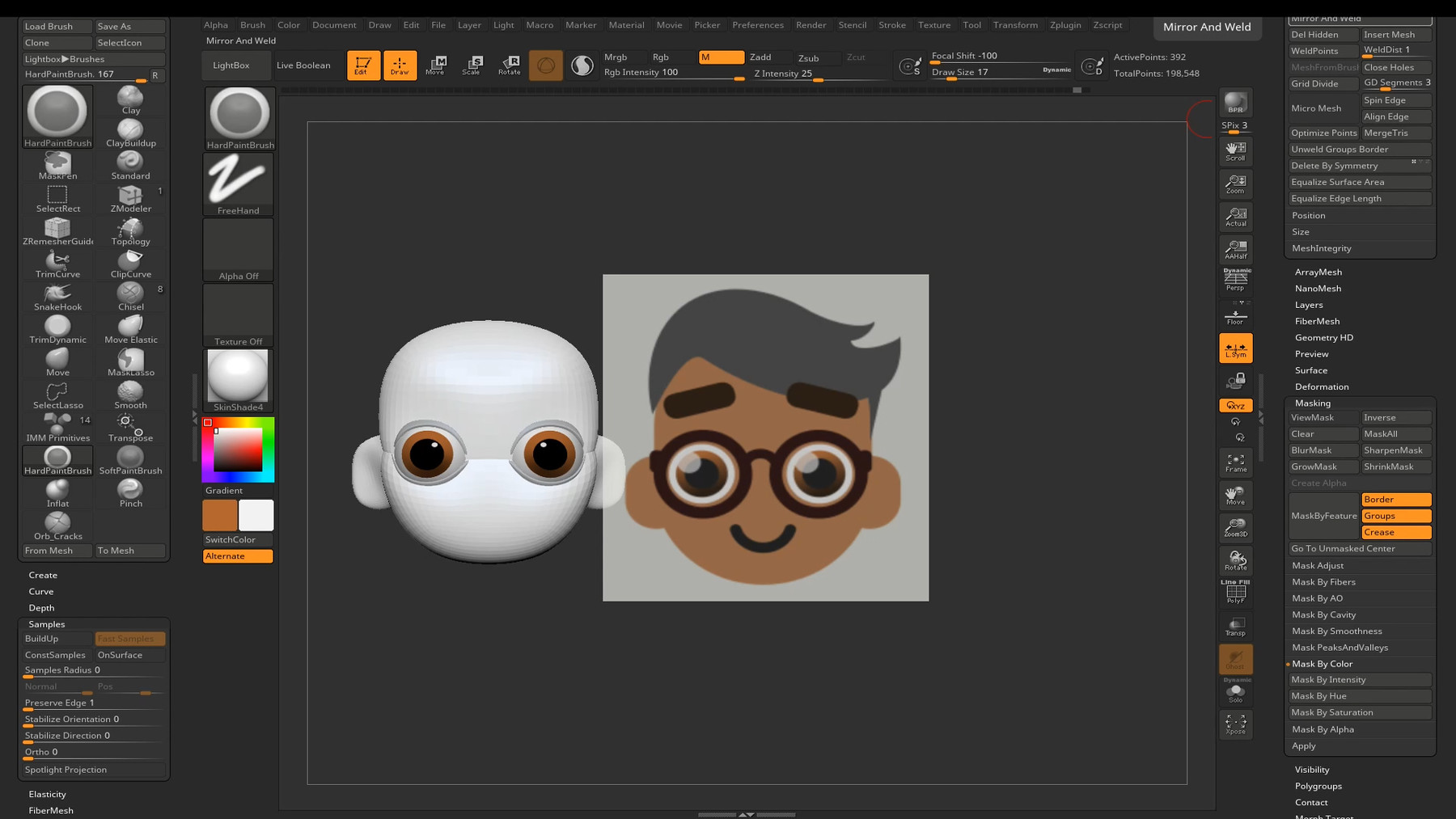1456x819 pixels.
Task: Activate the Frame icon on right shelf
Action: 1235,461
